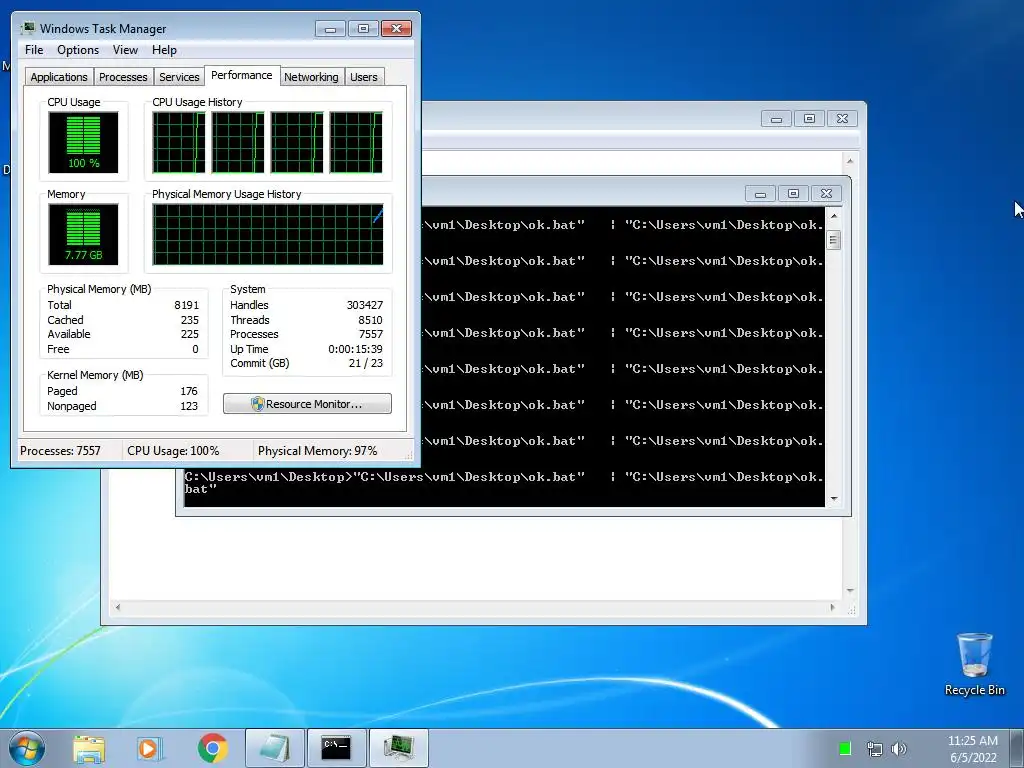Screen dimensions: 1024x768
Task: Switch to the Notepad taskbar button
Action: (275, 748)
